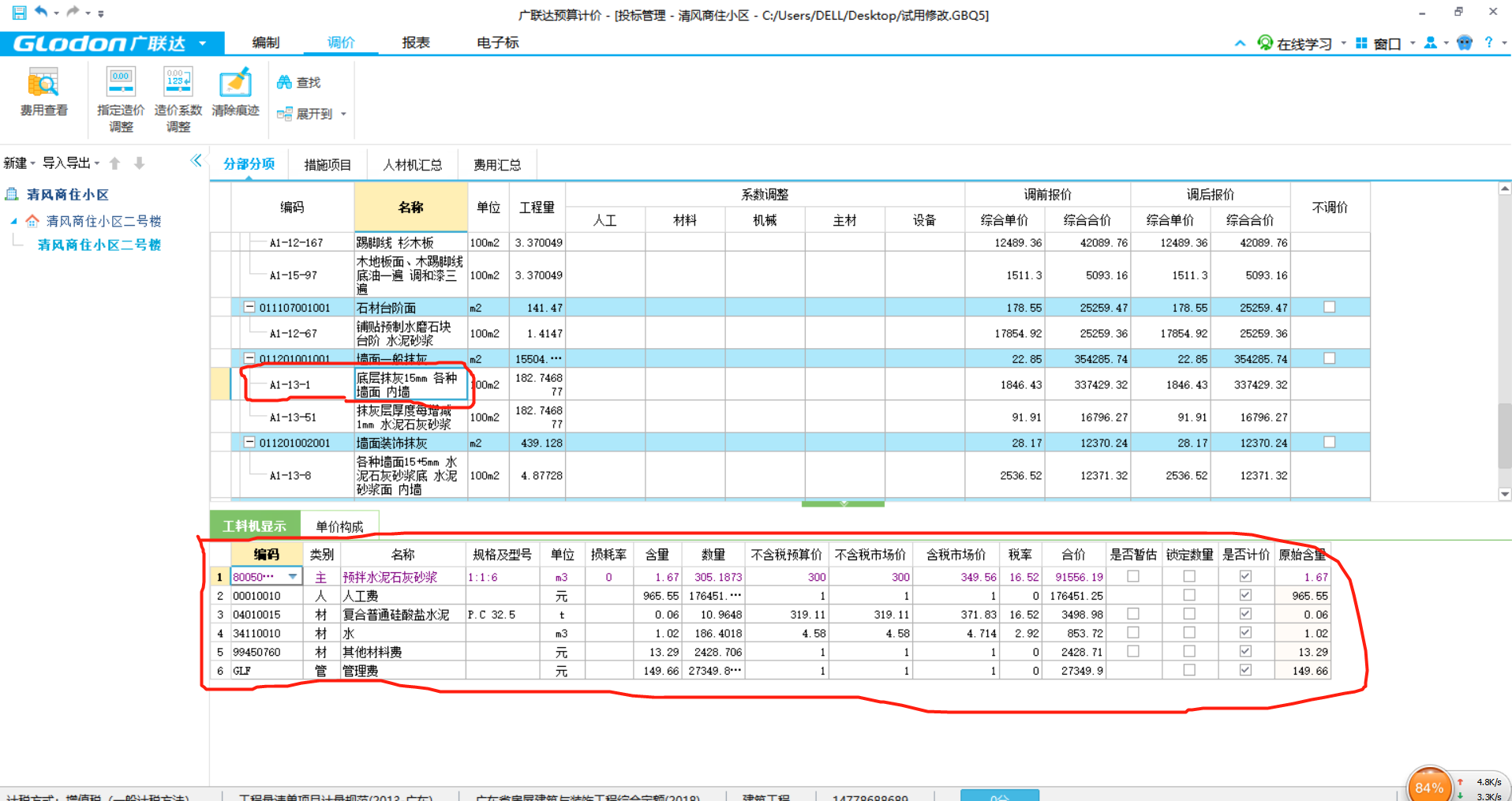
Task: Toggle 不调价 checkbox for 墙面装饰抹灰
Action: tap(1330, 443)
